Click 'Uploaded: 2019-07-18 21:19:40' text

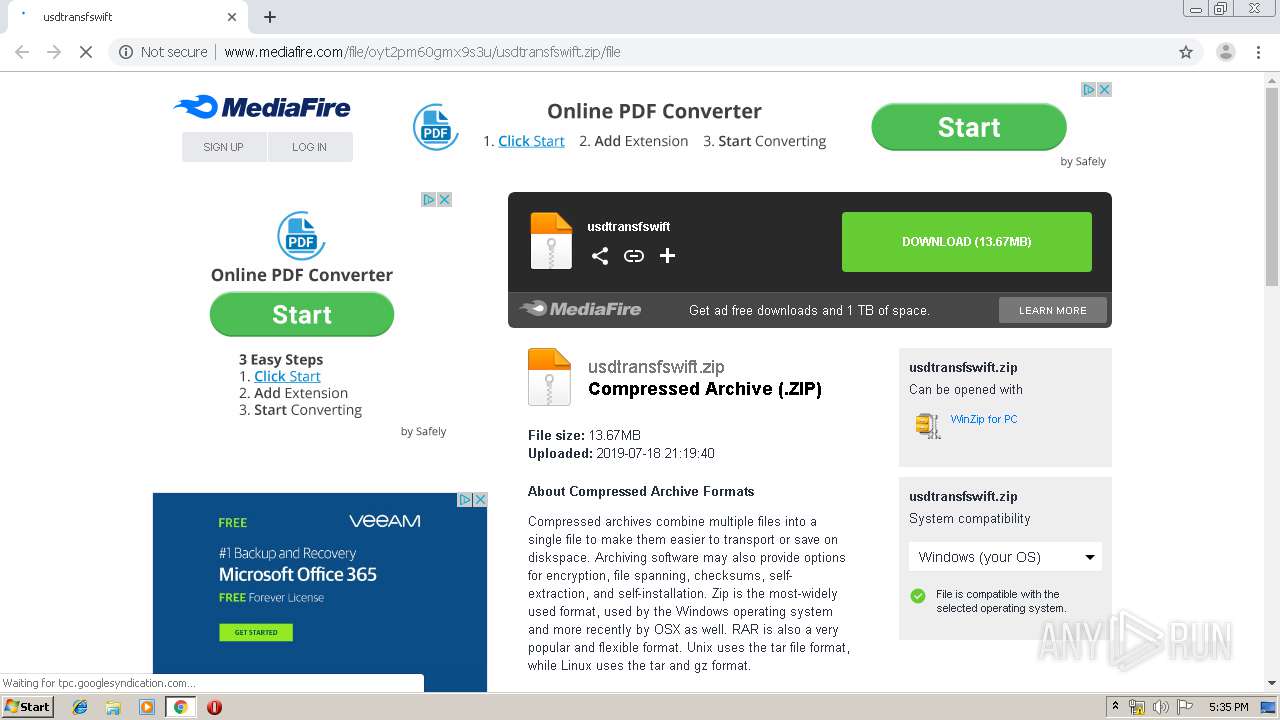point(621,453)
